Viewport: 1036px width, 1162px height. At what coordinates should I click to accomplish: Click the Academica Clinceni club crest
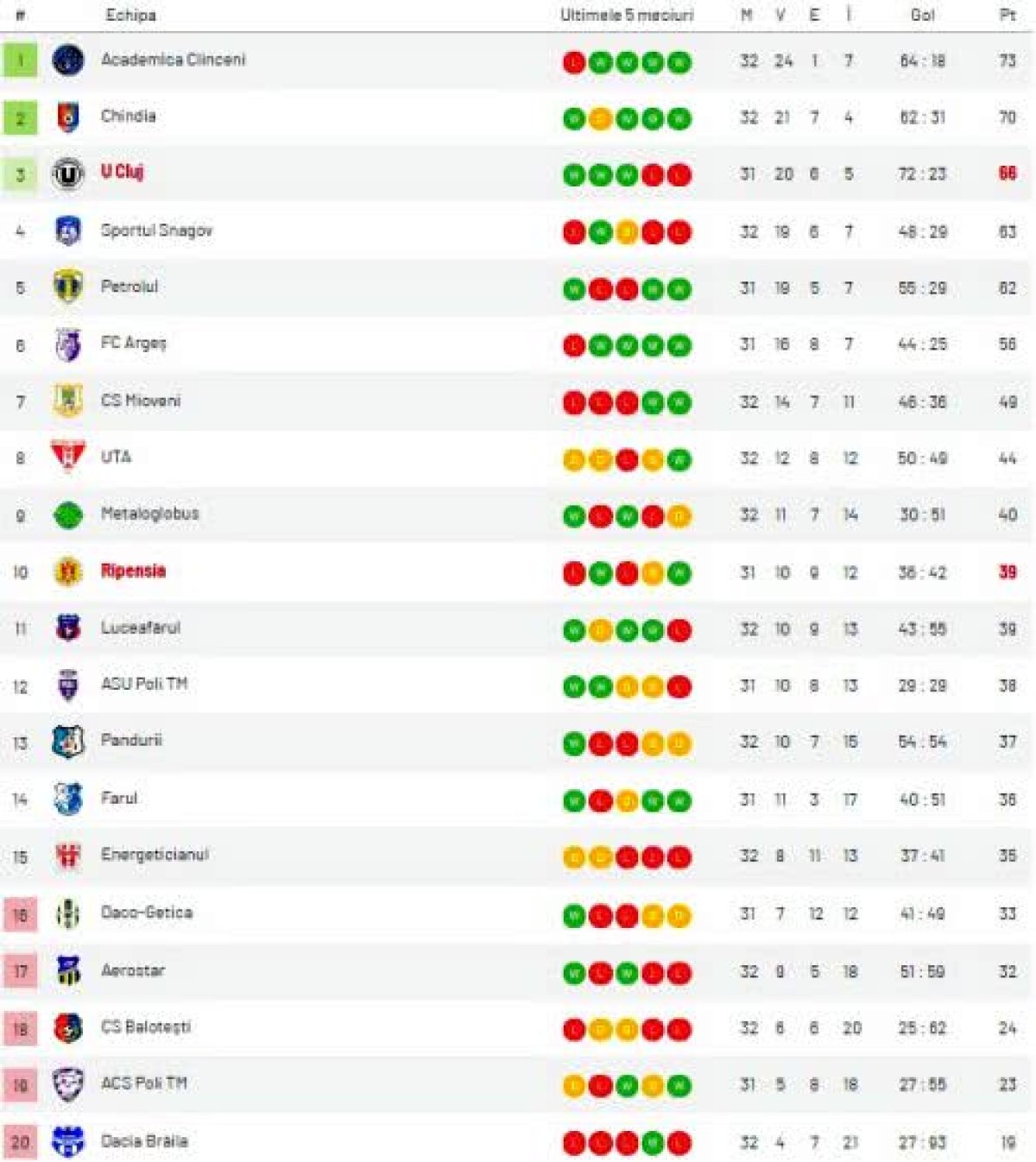coord(68,60)
